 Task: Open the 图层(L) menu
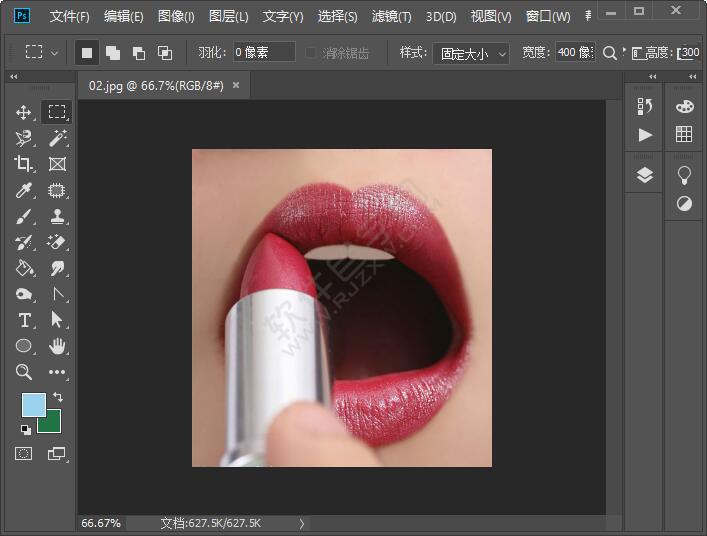pyautogui.click(x=229, y=17)
